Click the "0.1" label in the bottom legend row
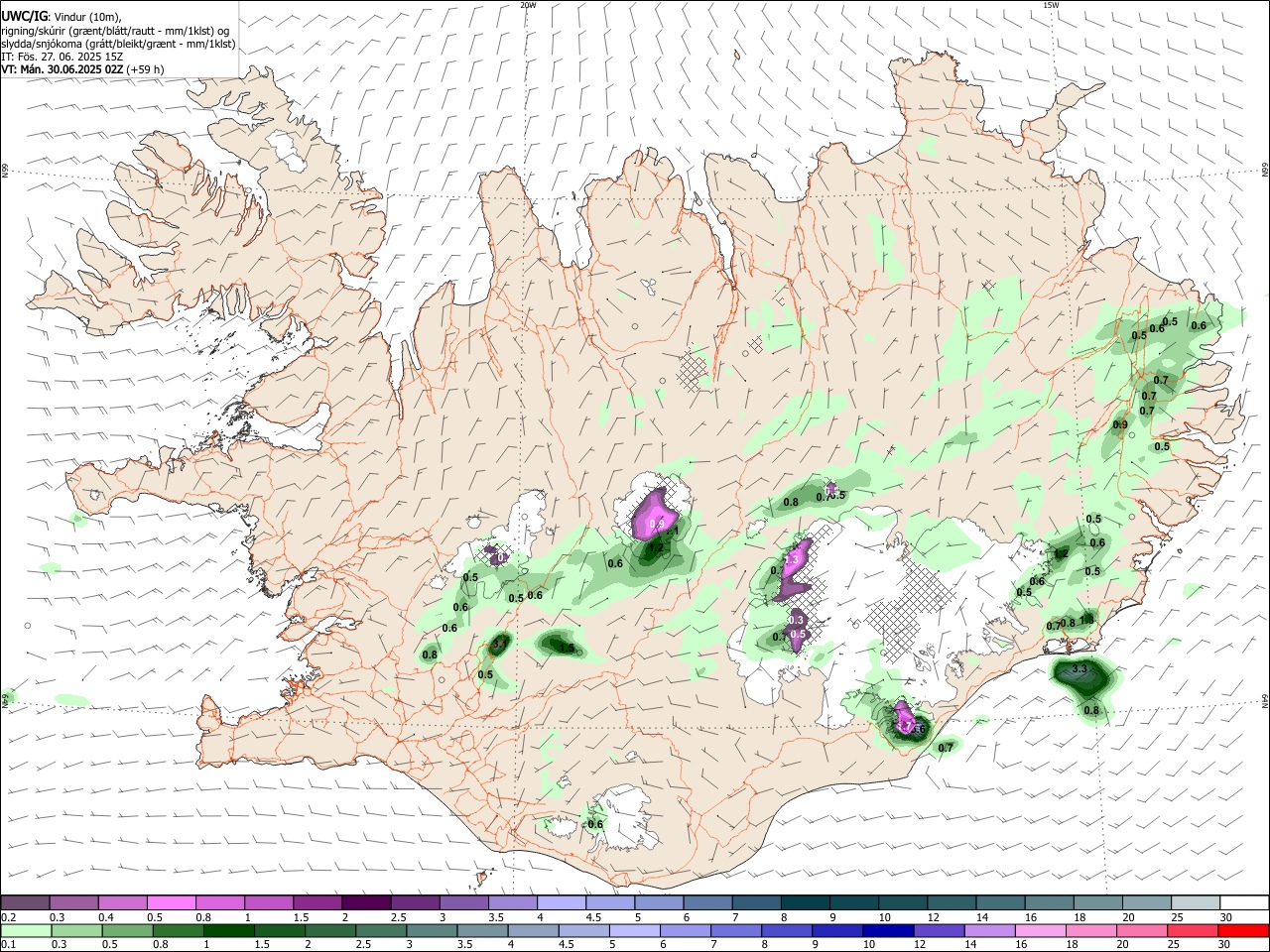This screenshot has width=1270, height=952. coord(9,945)
